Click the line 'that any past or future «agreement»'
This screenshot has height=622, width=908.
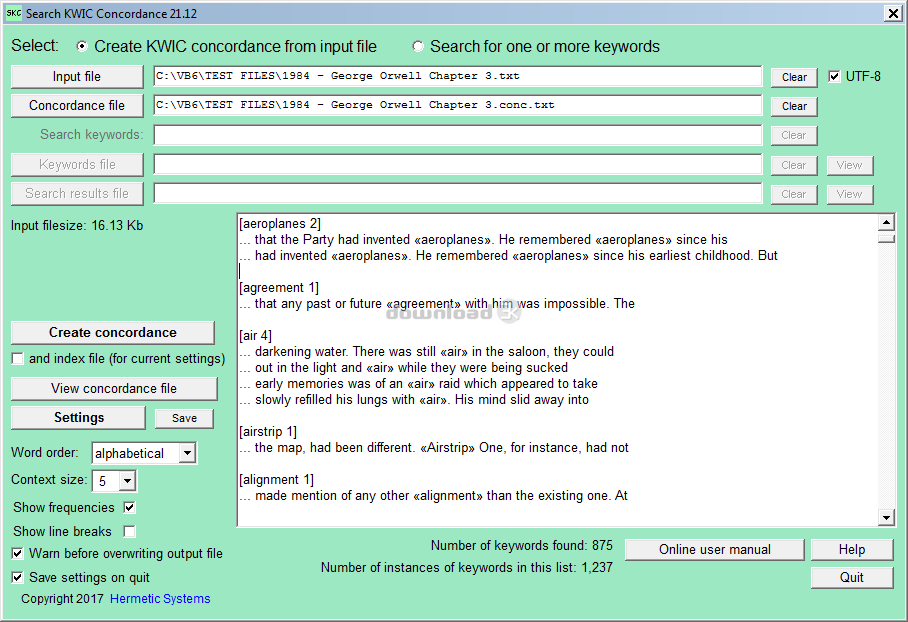coord(437,303)
